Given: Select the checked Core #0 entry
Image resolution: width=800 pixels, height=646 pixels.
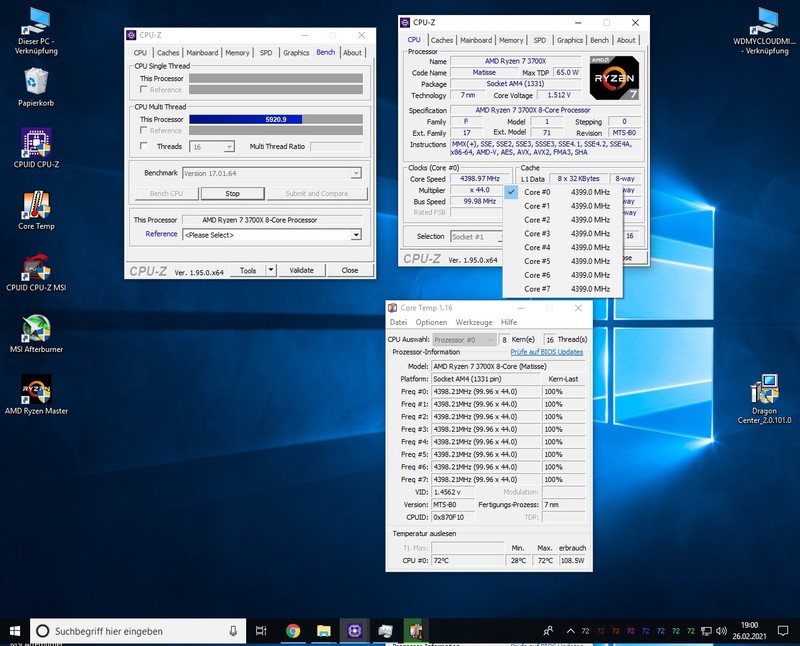Looking at the screenshot, I should point(563,192).
